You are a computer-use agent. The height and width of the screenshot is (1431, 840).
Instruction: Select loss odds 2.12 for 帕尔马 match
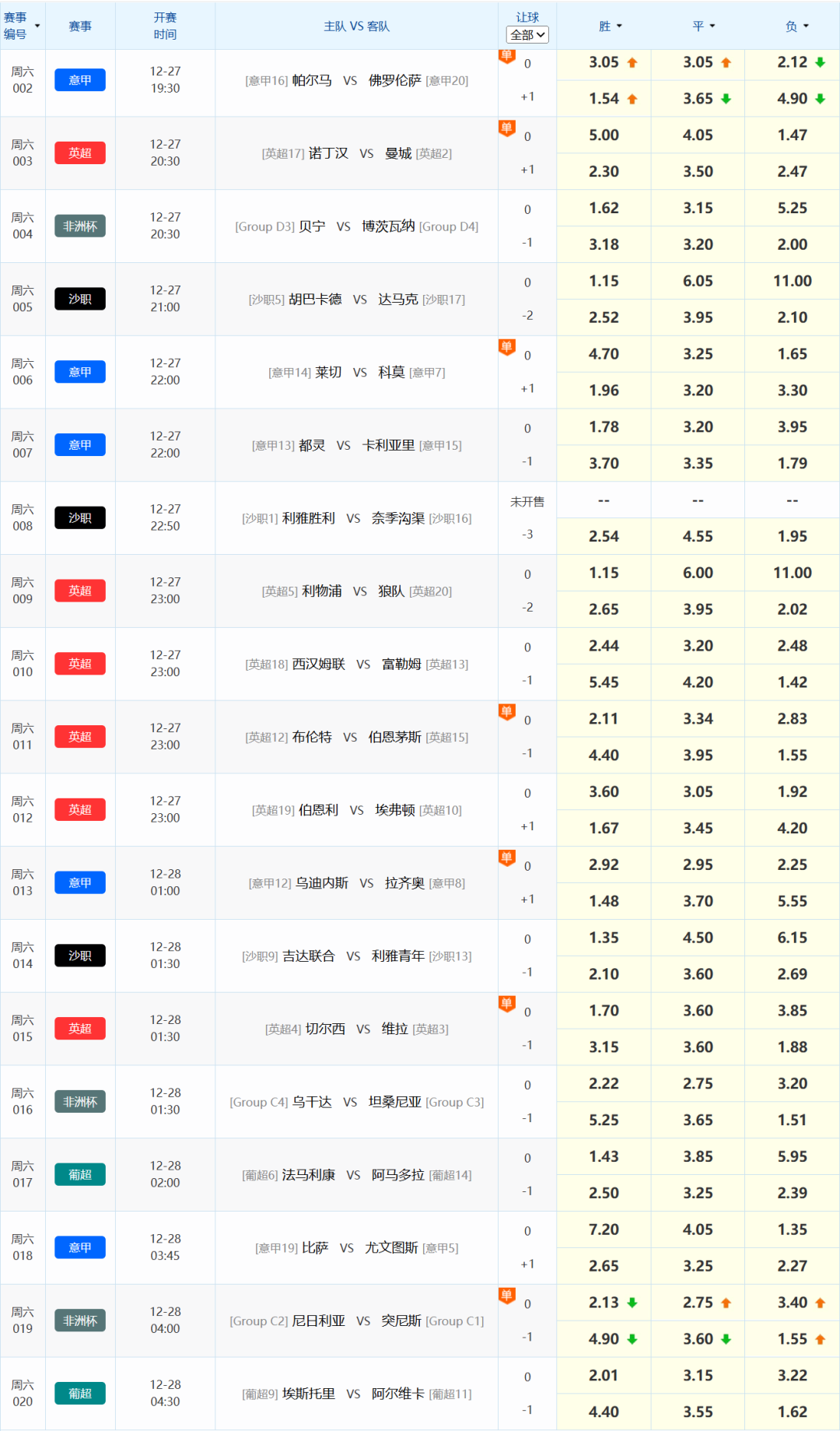[x=792, y=62]
